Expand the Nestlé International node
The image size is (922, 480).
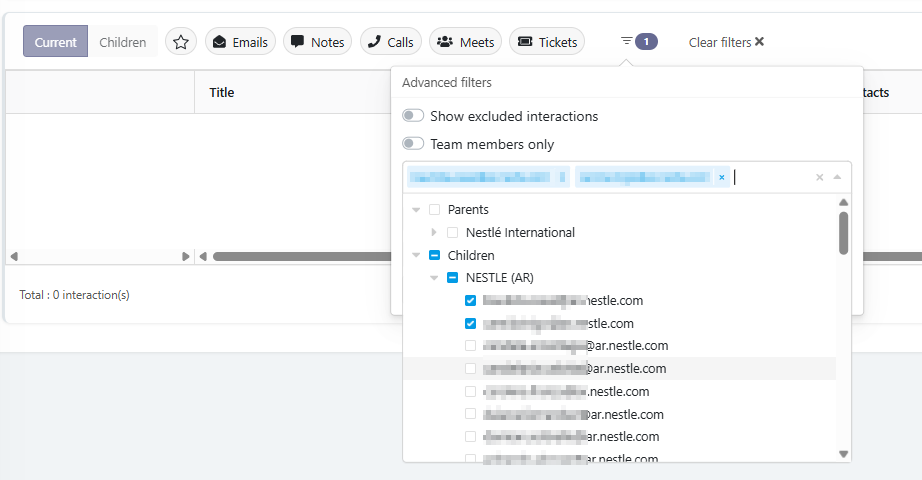[x=433, y=232]
